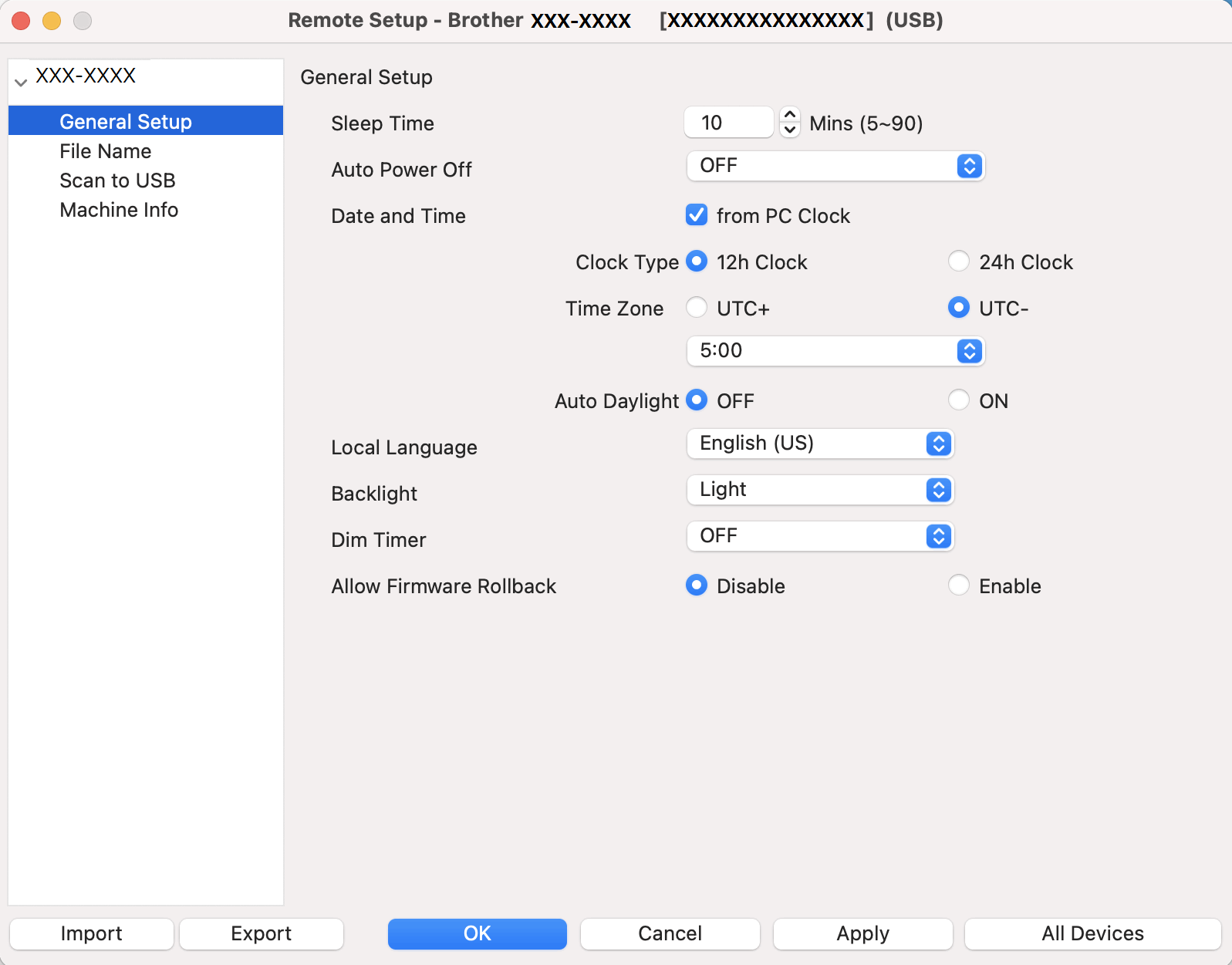Toggle the from PC Clock checkbox
This screenshot has height=965, width=1232.
click(x=697, y=215)
